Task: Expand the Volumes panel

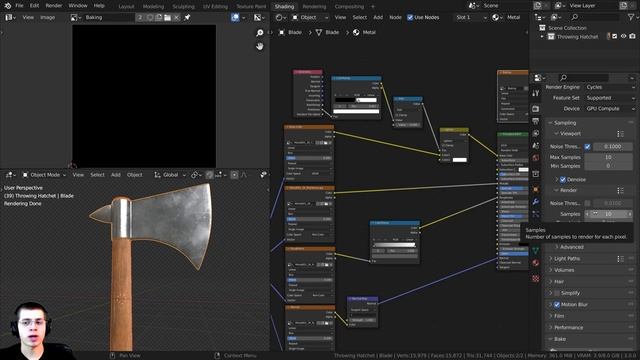Action: pyautogui.click(x=564, y=270)
